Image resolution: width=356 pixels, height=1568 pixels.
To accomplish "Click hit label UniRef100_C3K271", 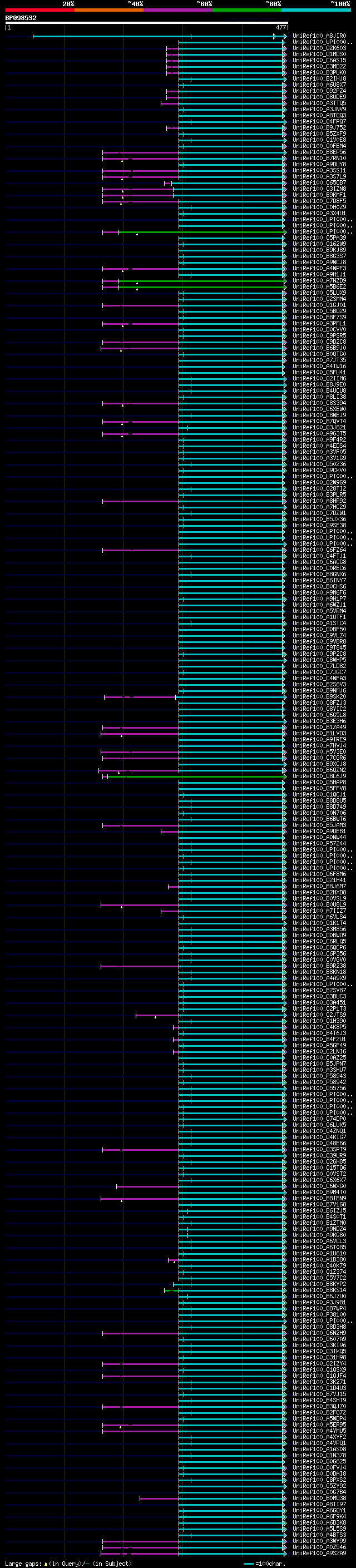I will point(319,1382).
